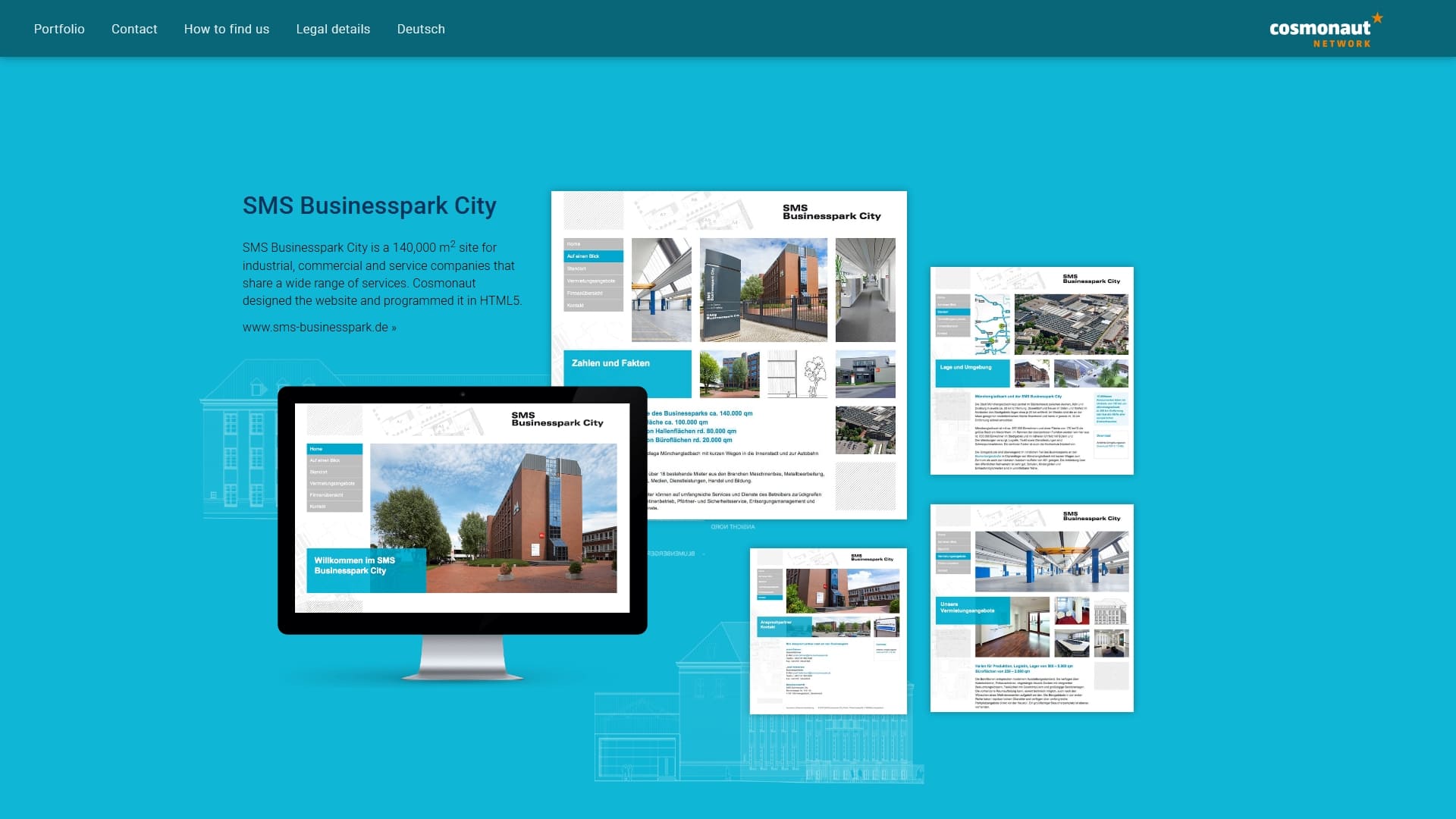Click the SMS Businesspark City heading
1456x819 pixels.
369,206
